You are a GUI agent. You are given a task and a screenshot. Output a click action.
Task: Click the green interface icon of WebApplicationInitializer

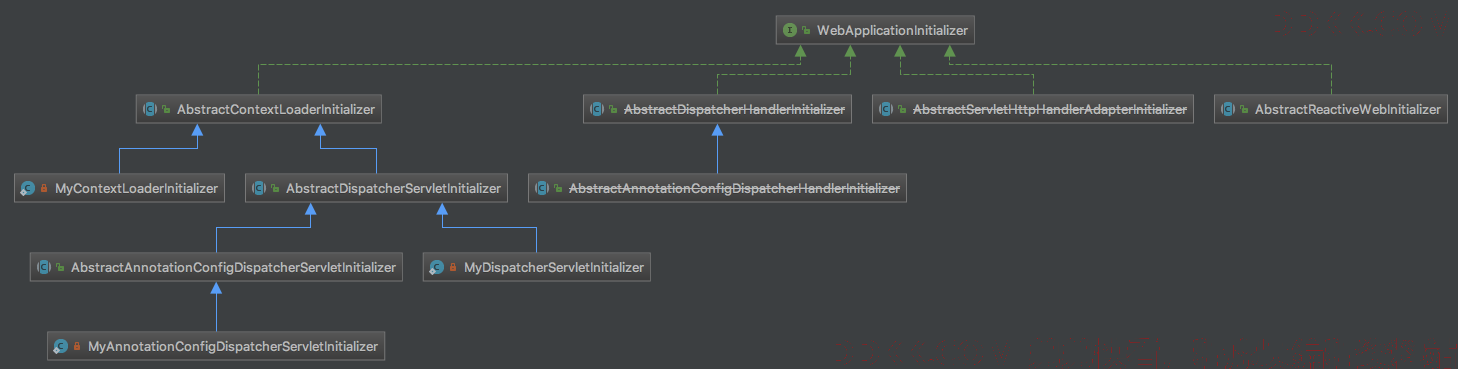coord(790,31)
